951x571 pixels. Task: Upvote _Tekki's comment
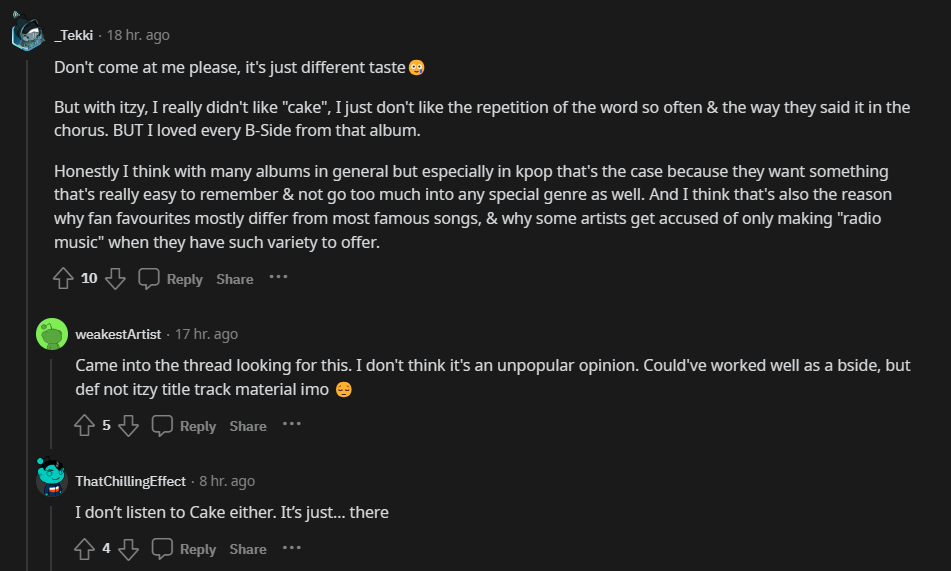(64, 279)
